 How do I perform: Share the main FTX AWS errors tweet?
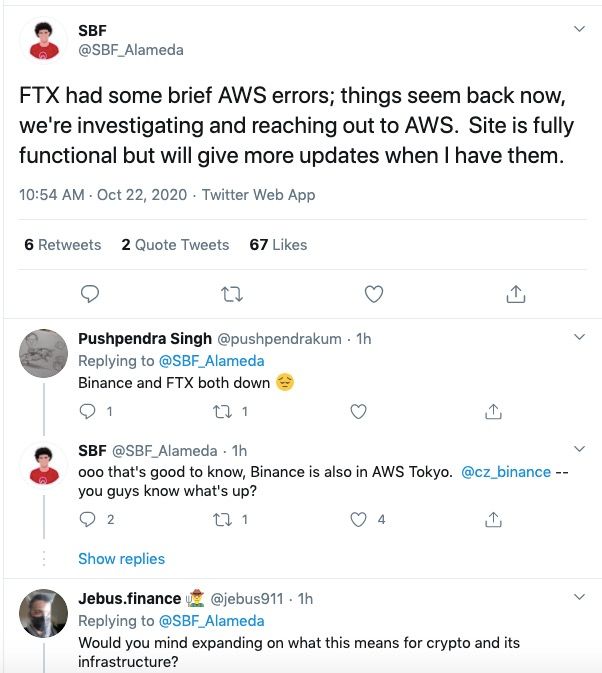(x=516, y=294)
